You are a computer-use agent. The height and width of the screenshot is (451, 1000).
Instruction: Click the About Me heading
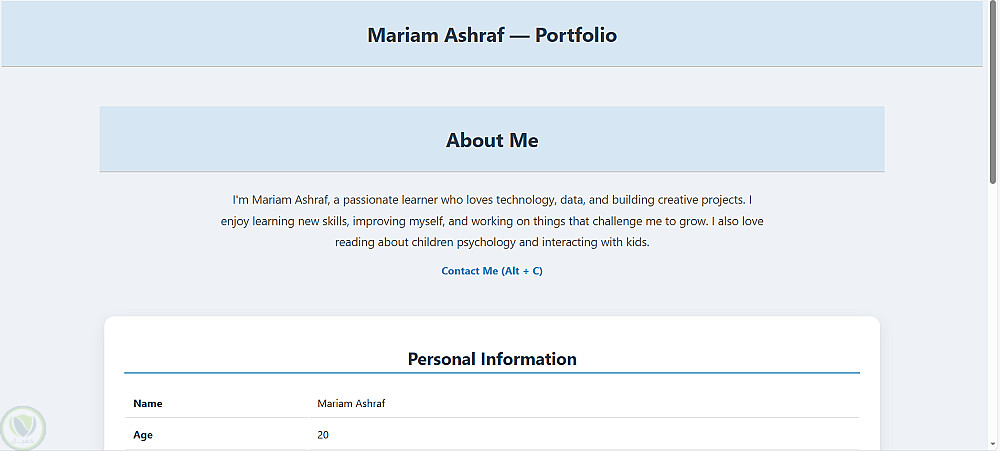click(492, 140)
